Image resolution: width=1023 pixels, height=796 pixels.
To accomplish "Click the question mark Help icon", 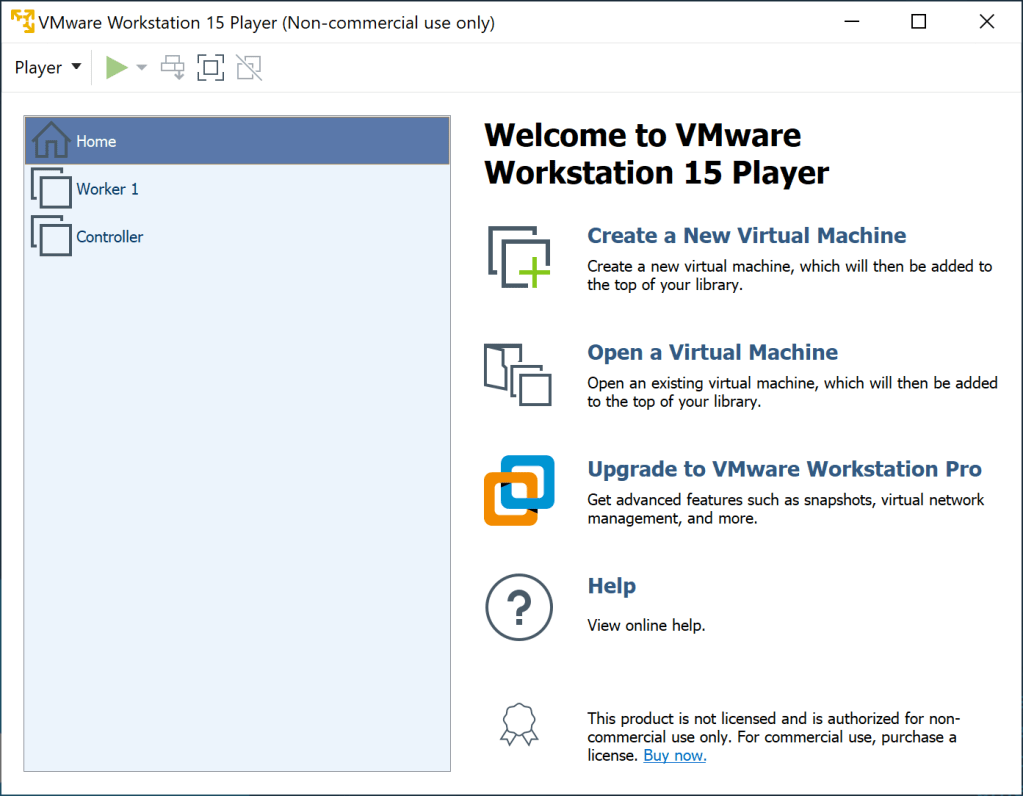I will (518, 607).
